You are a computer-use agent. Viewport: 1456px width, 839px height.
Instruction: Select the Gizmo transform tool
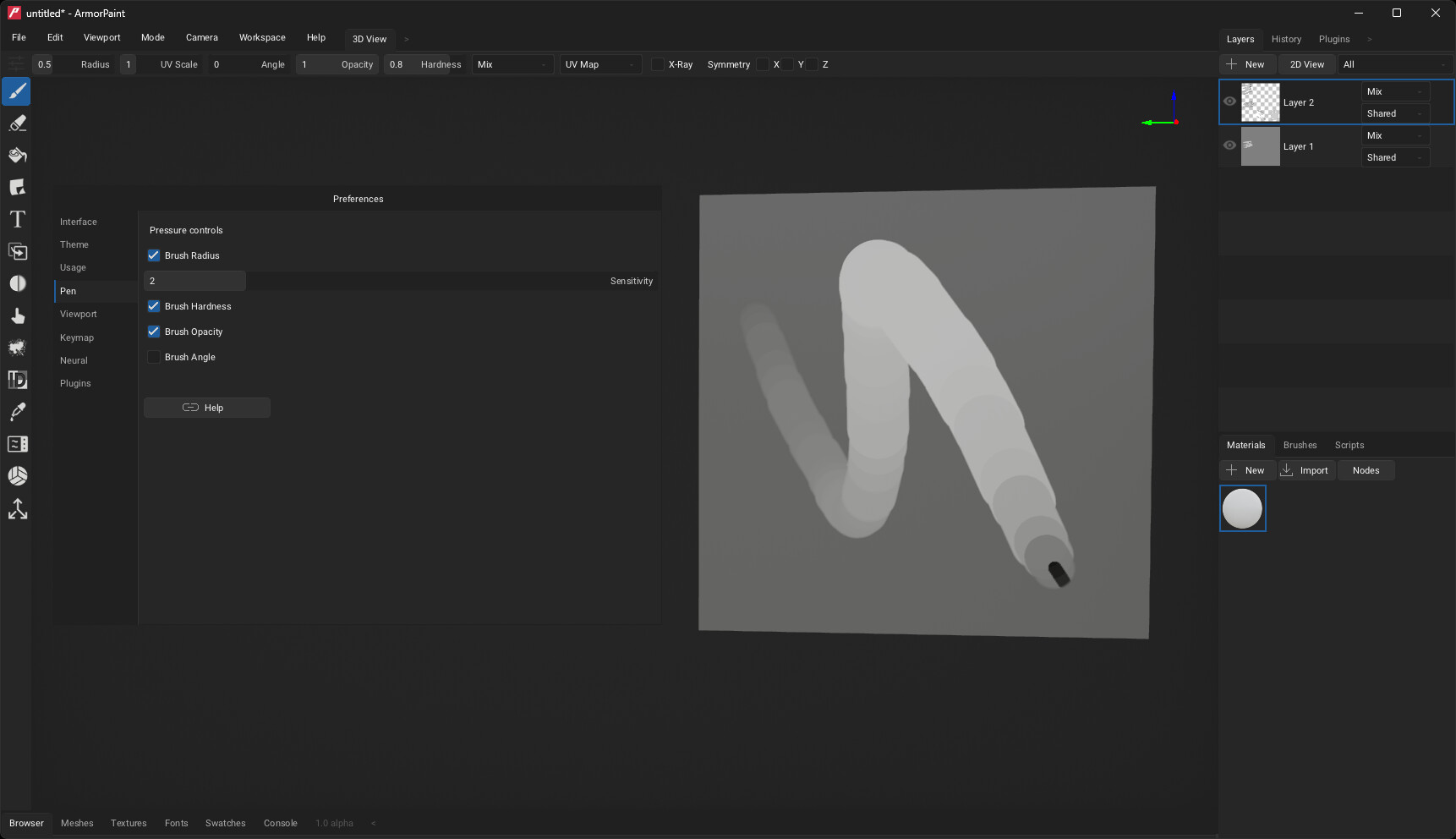17,509
